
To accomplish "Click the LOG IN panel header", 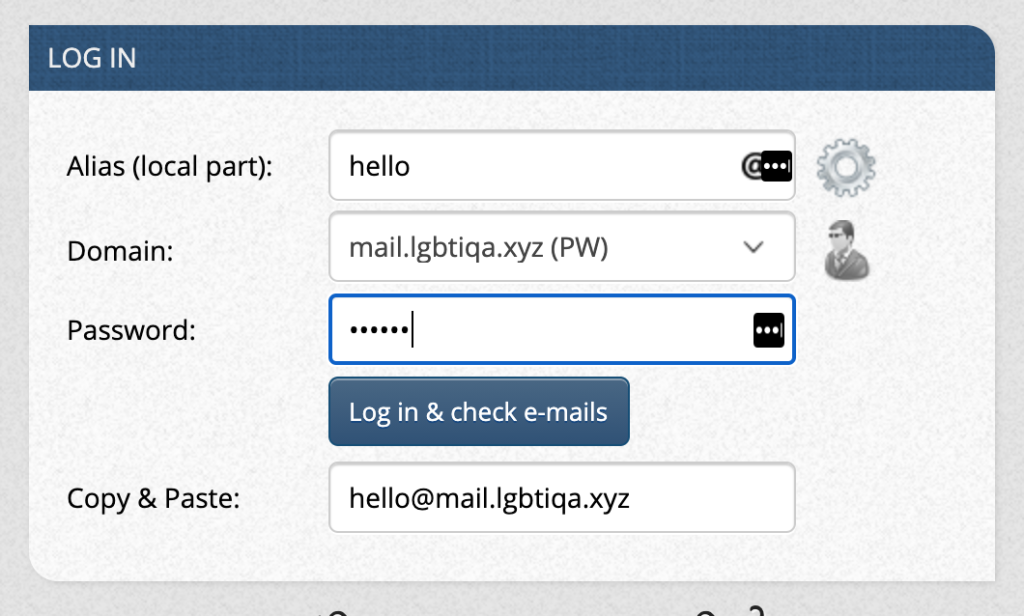I will click(x=511, y=58).
